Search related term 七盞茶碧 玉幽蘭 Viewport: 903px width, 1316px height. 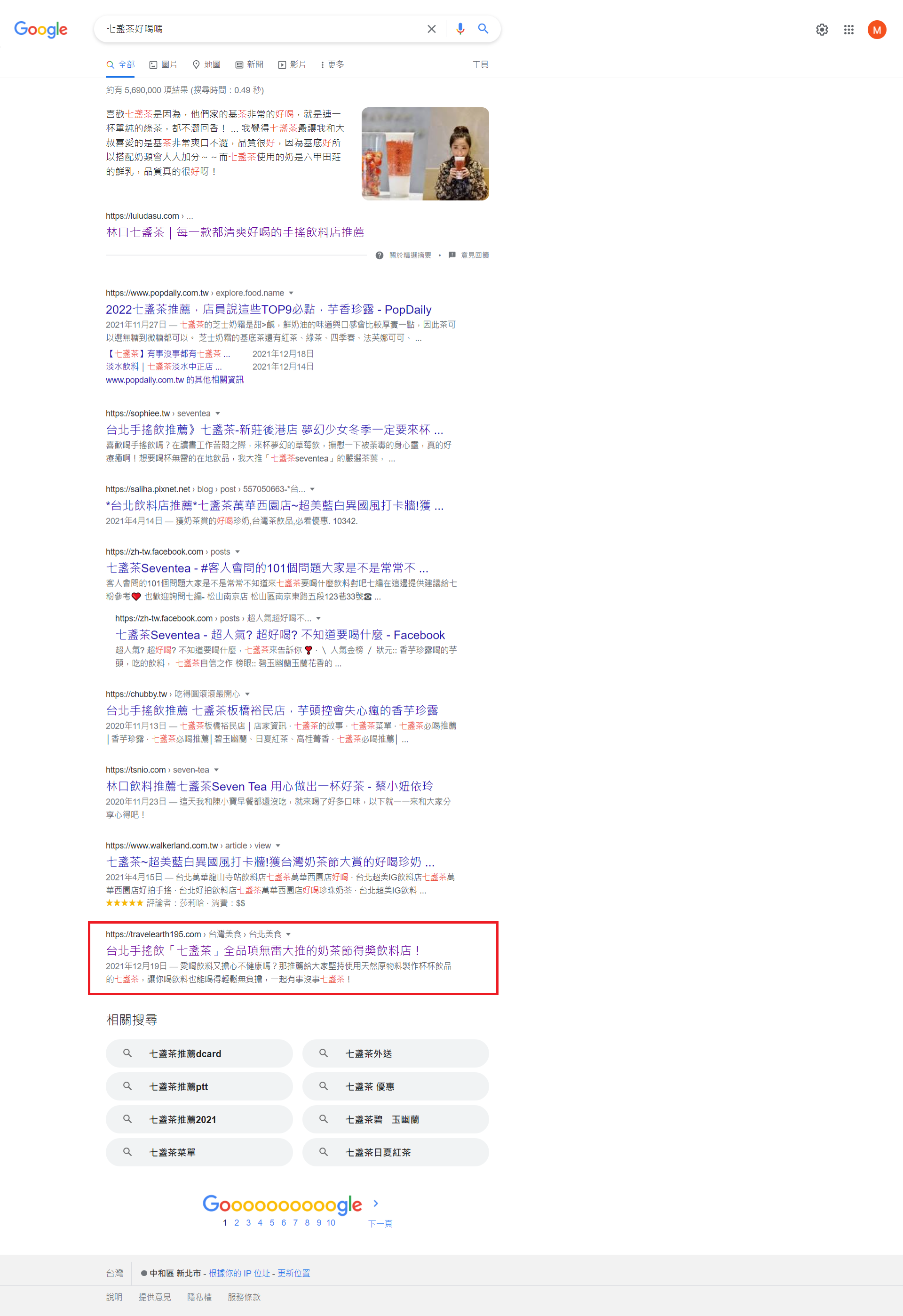[x=396, y=1119]
